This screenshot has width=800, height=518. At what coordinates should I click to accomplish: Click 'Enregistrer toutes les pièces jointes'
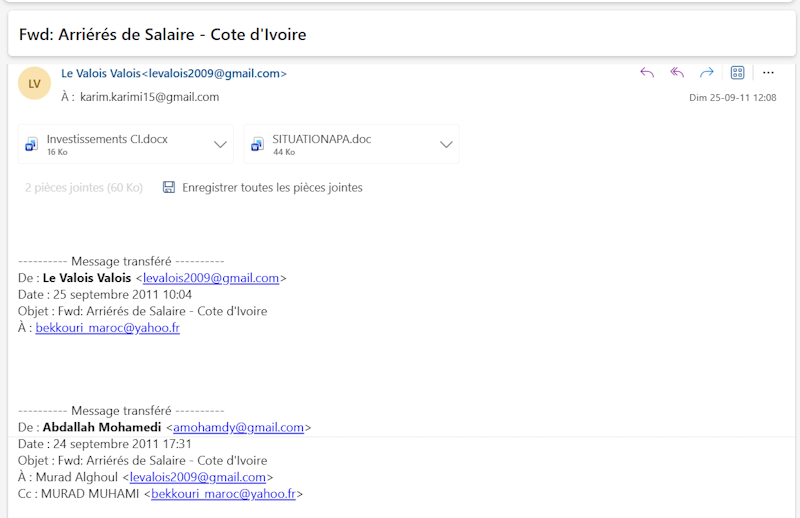click(x=272, y=187)
